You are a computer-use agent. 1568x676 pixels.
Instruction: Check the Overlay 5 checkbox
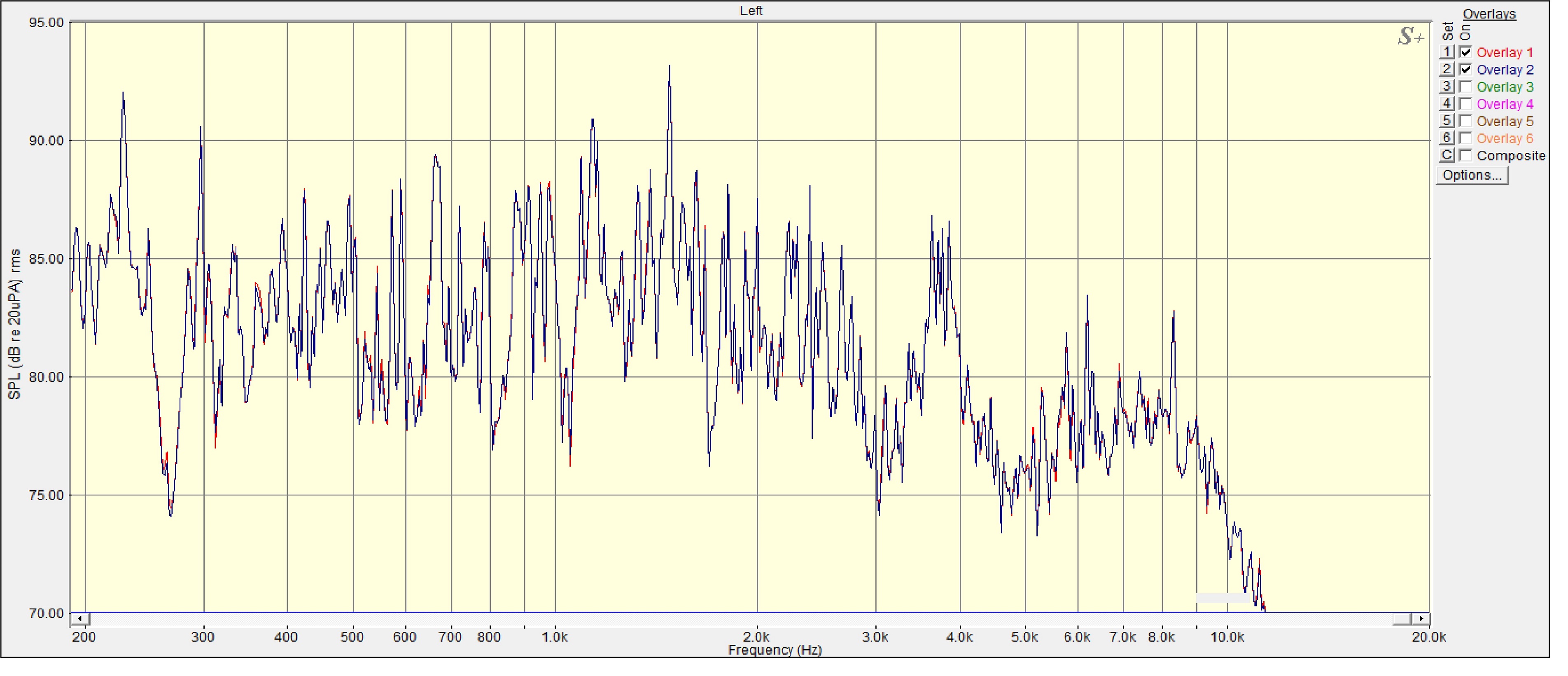coord(1465,121)
